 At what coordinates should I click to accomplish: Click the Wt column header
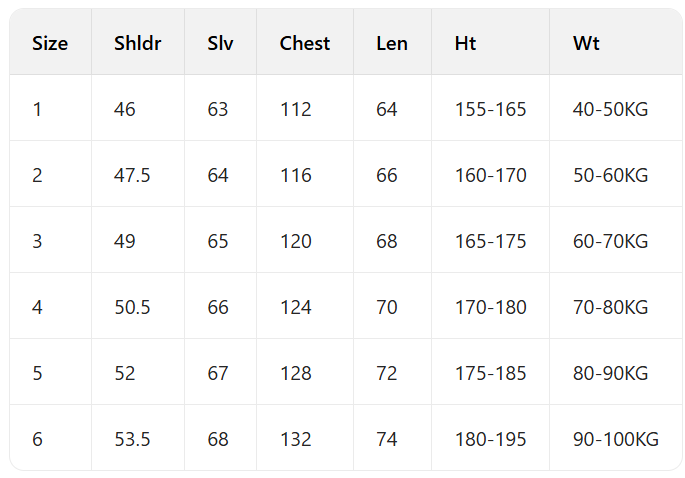coord(586,43)
